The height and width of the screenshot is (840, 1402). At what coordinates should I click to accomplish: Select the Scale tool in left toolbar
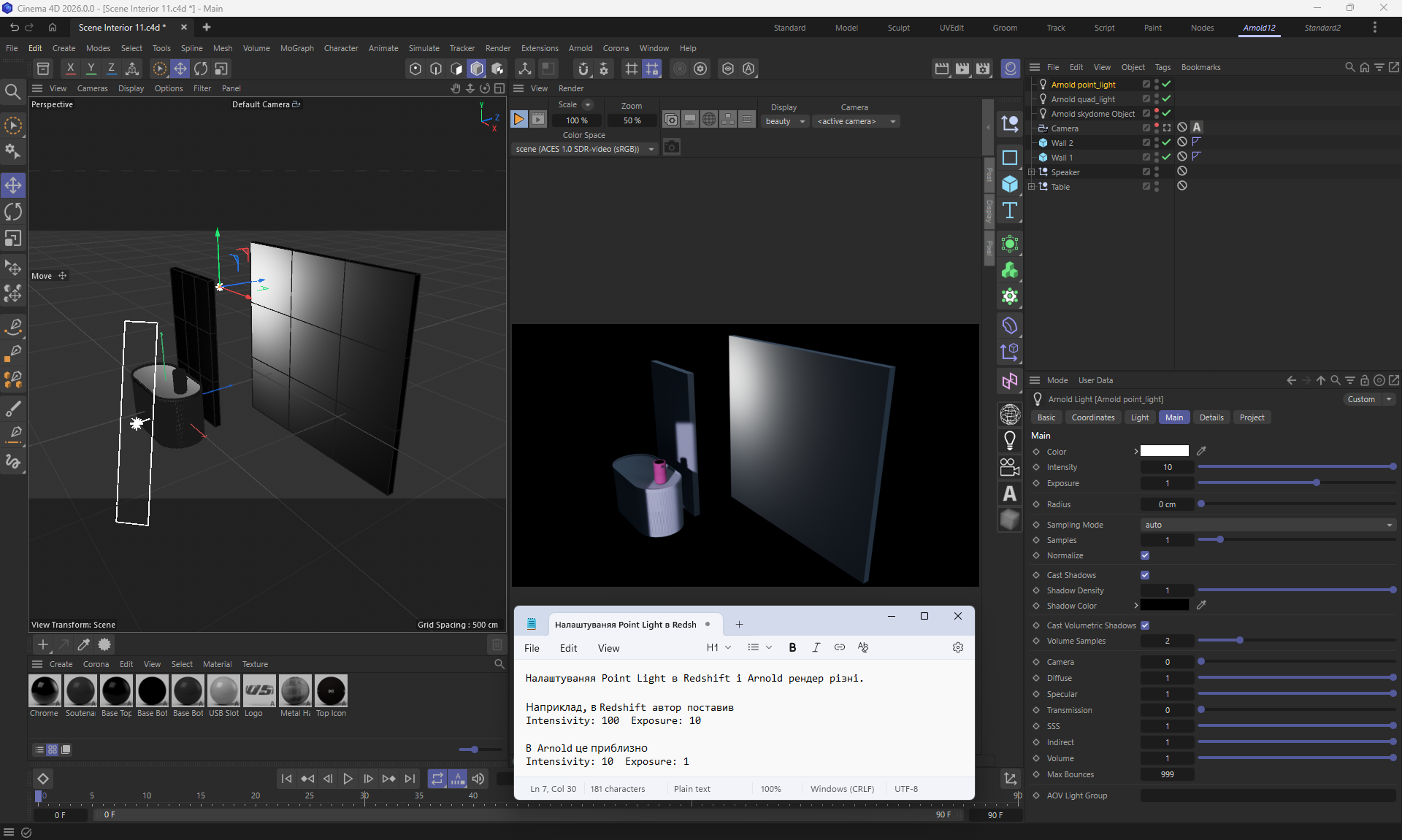click(x=13, y=239)
